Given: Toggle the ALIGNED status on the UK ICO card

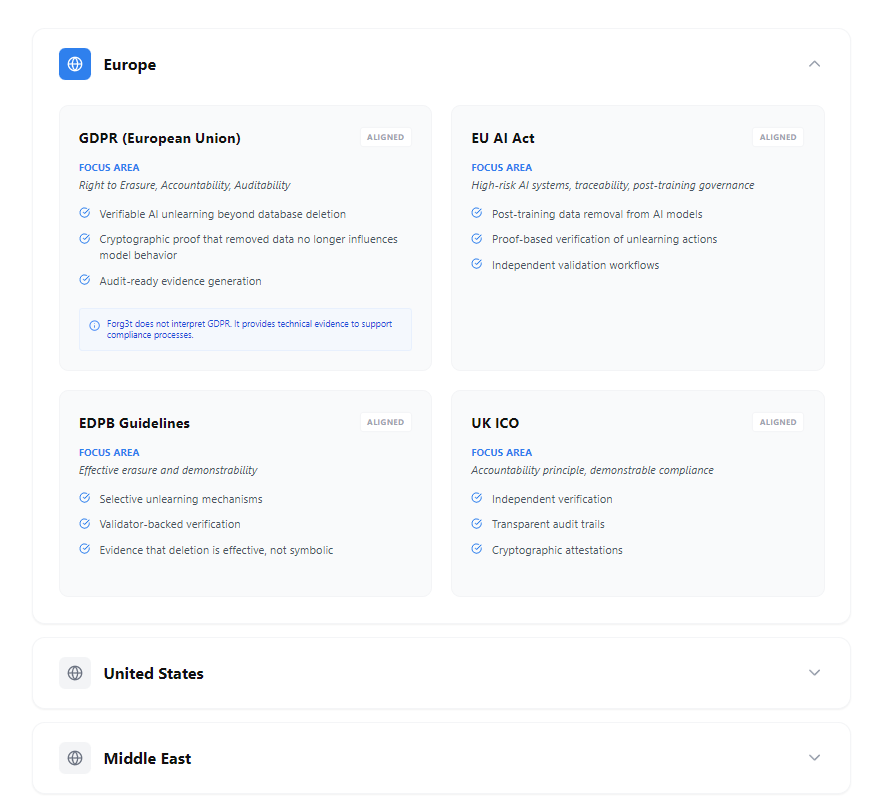Looking at the screenshot, I should coord(778,421).
